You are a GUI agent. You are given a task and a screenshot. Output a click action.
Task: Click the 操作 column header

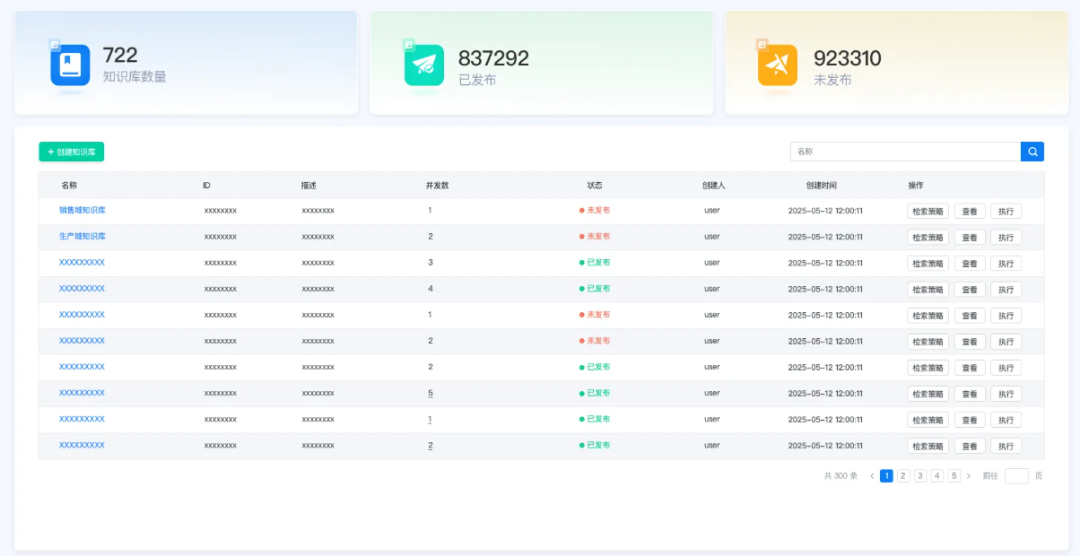pyautogui.click(x=915, y=186)
